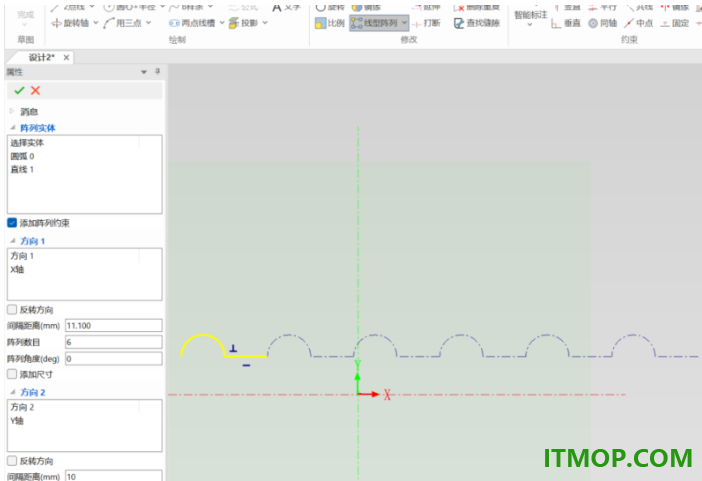Click the red X to cancel the pattern
This screenshot has height=481, width=702.
click(35, 90)
